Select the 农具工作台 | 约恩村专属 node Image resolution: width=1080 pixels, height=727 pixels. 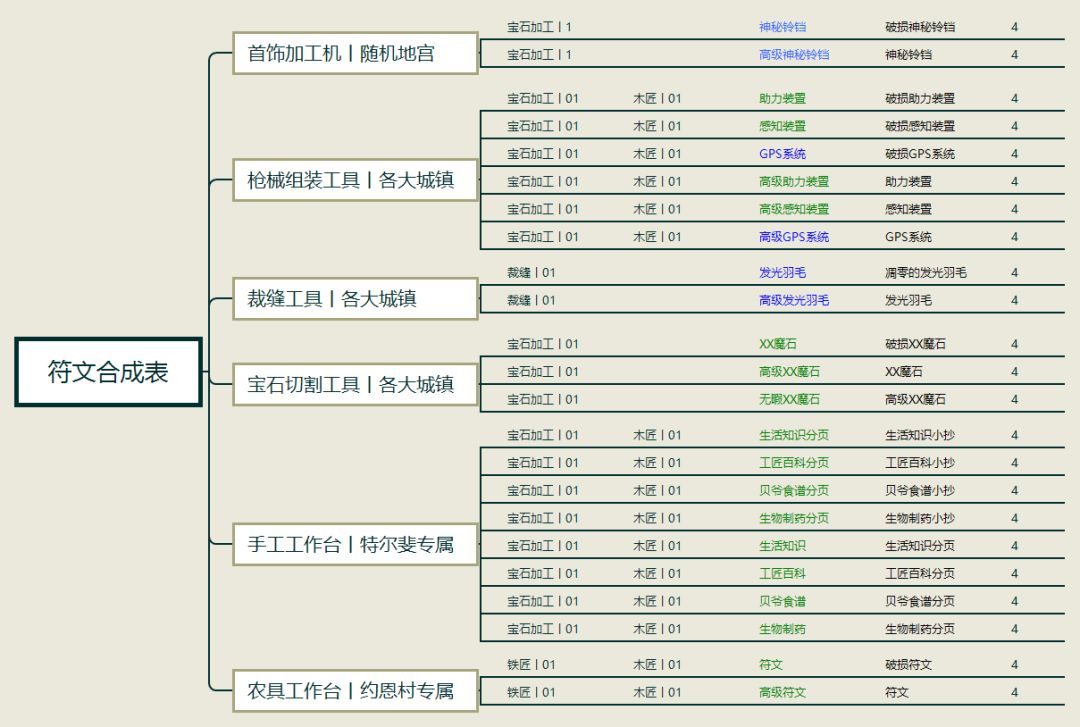(x=355, y=690)
